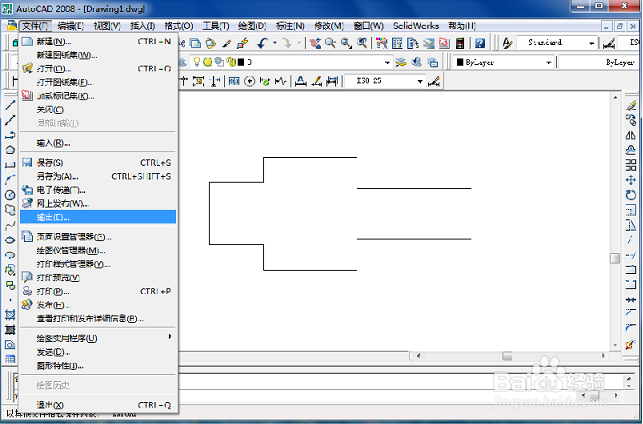The height and width of the screenshot is (424, 643).
Task: Click the horizontal scrollbar thumb
Action: click(507, 356)
